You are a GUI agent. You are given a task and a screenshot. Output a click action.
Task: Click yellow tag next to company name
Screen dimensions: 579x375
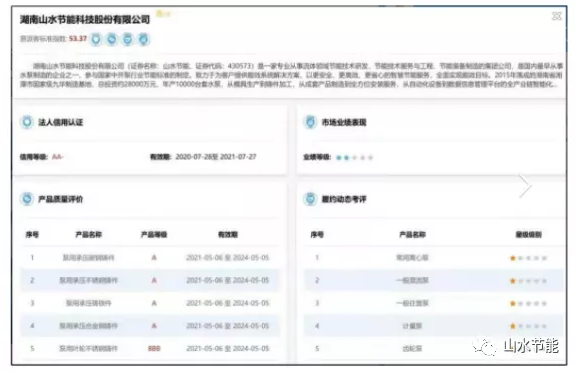(163, 14)
